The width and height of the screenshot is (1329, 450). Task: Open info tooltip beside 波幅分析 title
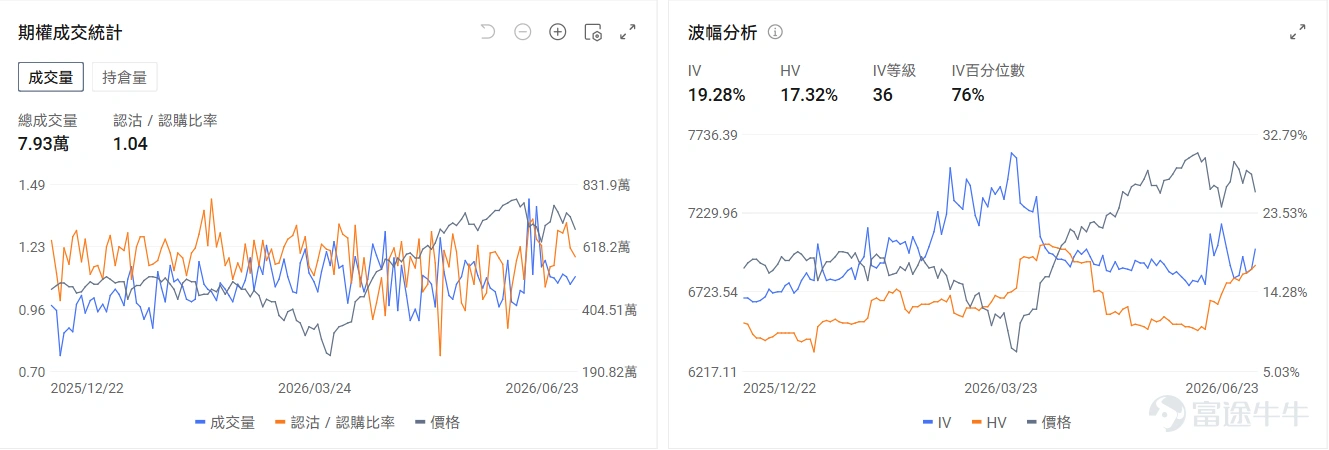775,32
